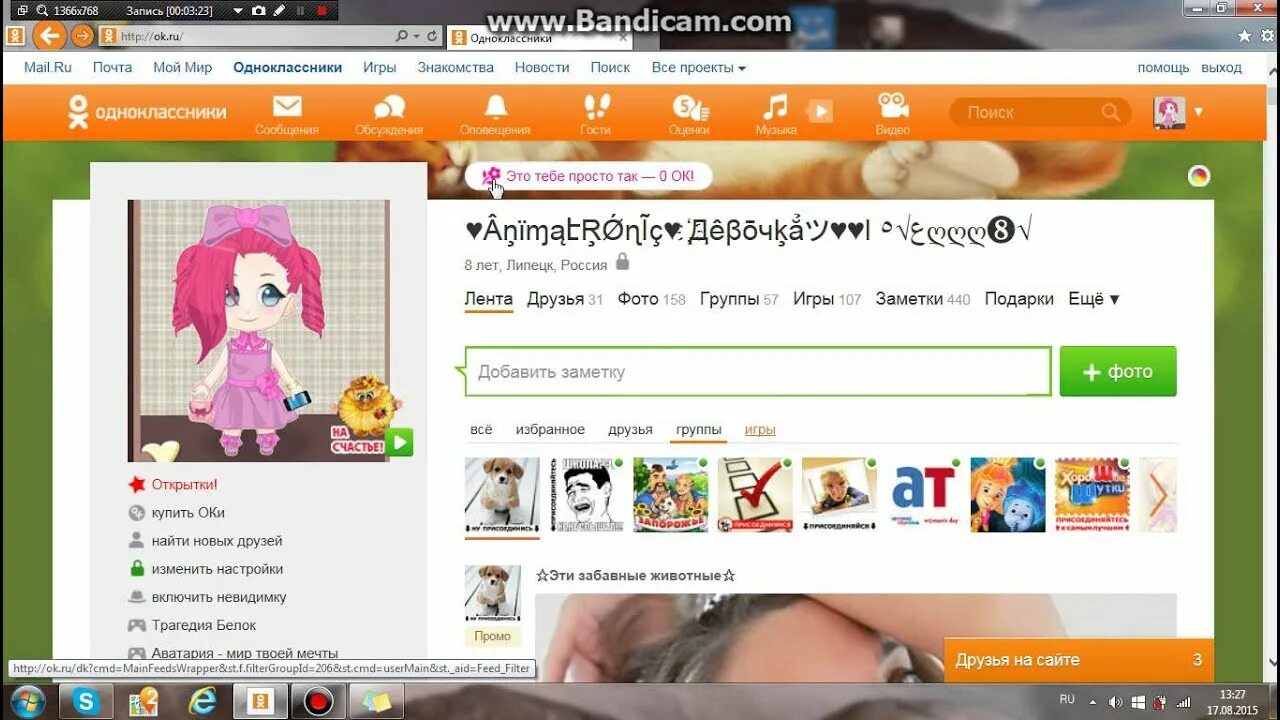Click Mail.Ru in the top portal bar
Screen dimensions: 1280x720
[x=48, y=67]
